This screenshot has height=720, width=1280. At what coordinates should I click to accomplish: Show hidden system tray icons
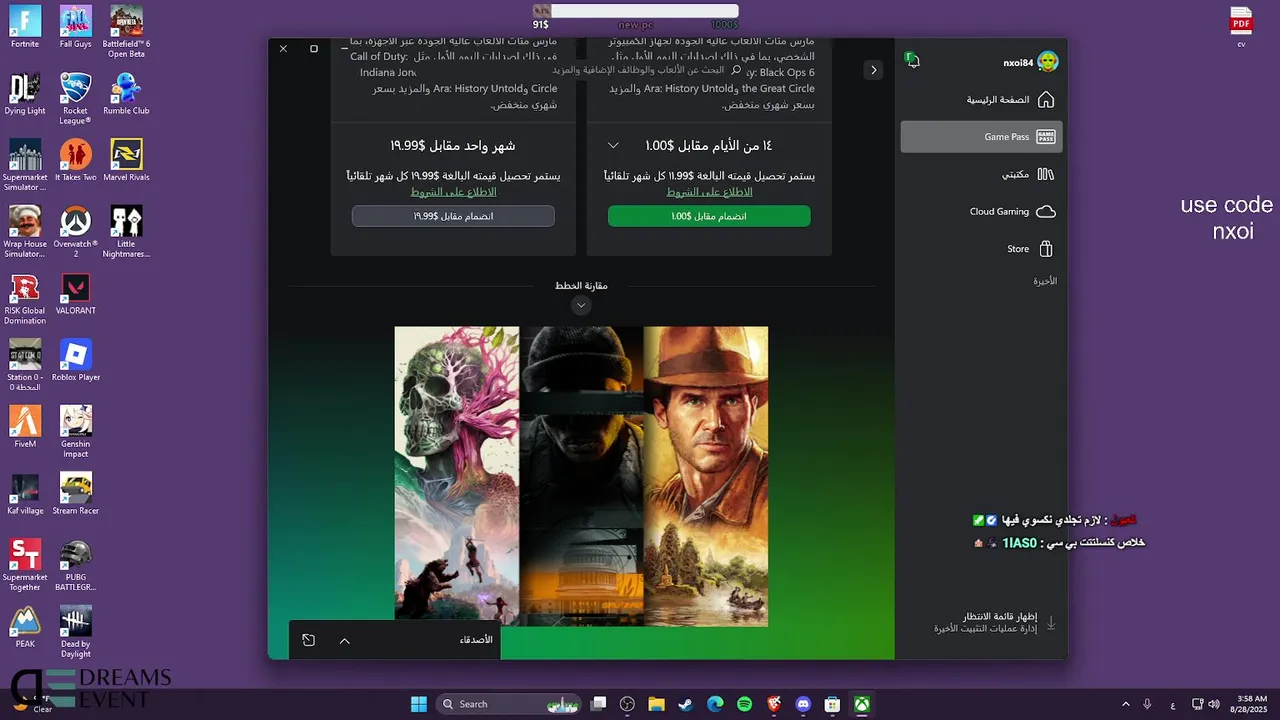[1126, 704]
